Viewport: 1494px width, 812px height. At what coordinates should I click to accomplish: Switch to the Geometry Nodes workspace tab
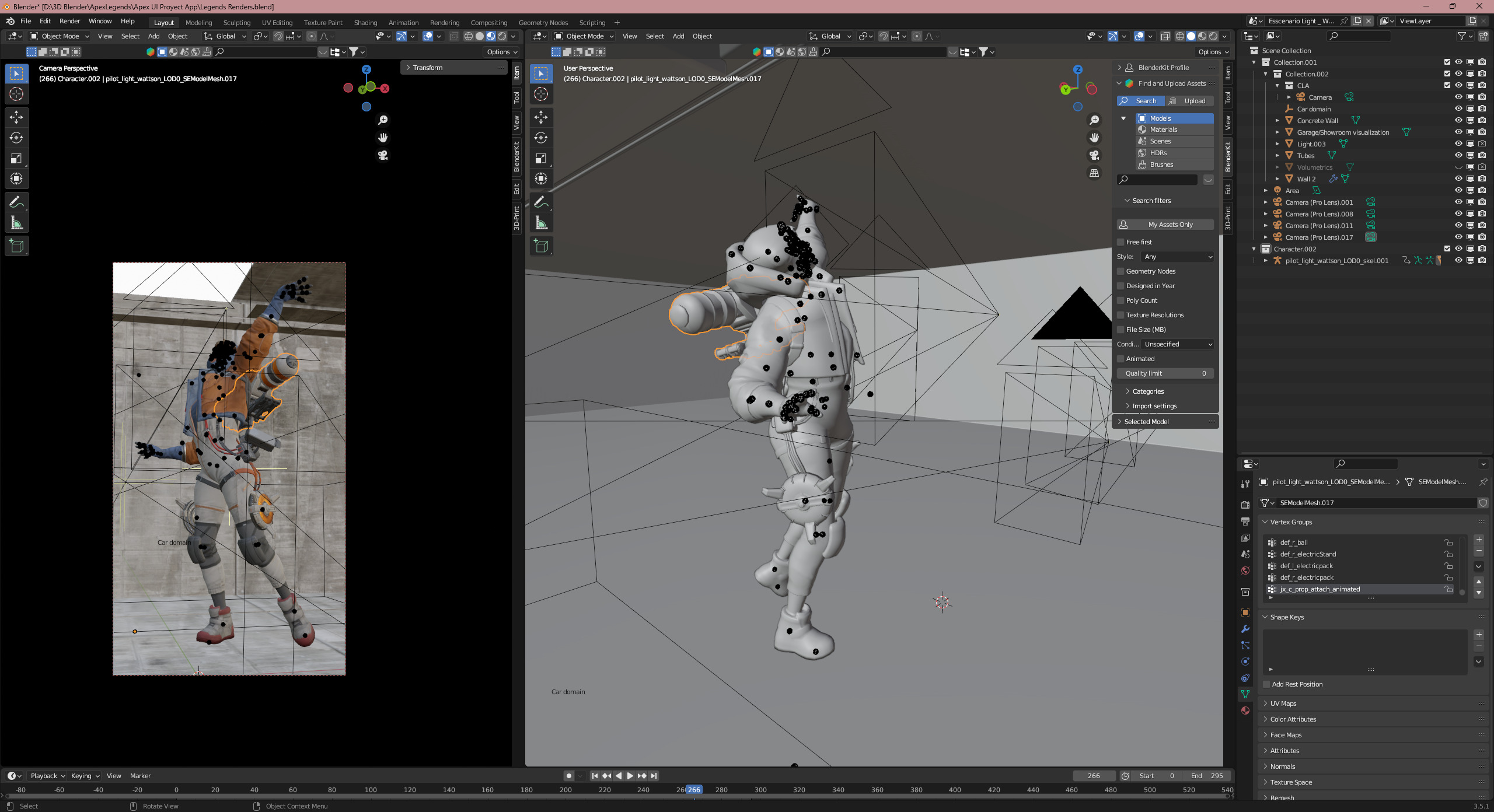(543, 23)
